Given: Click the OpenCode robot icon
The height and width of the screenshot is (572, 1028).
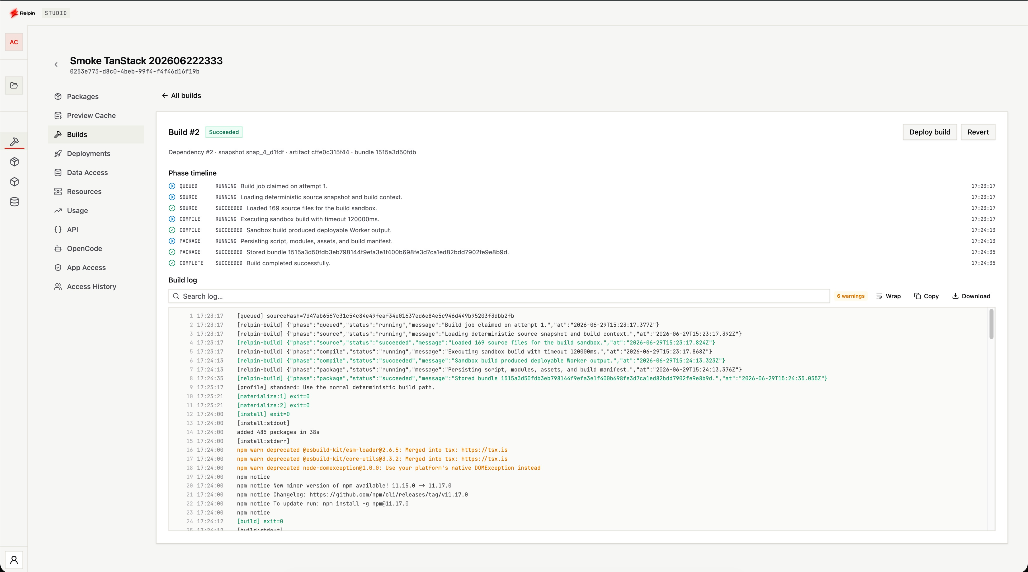Looking at the screenshot, I should tap(58, 249).
